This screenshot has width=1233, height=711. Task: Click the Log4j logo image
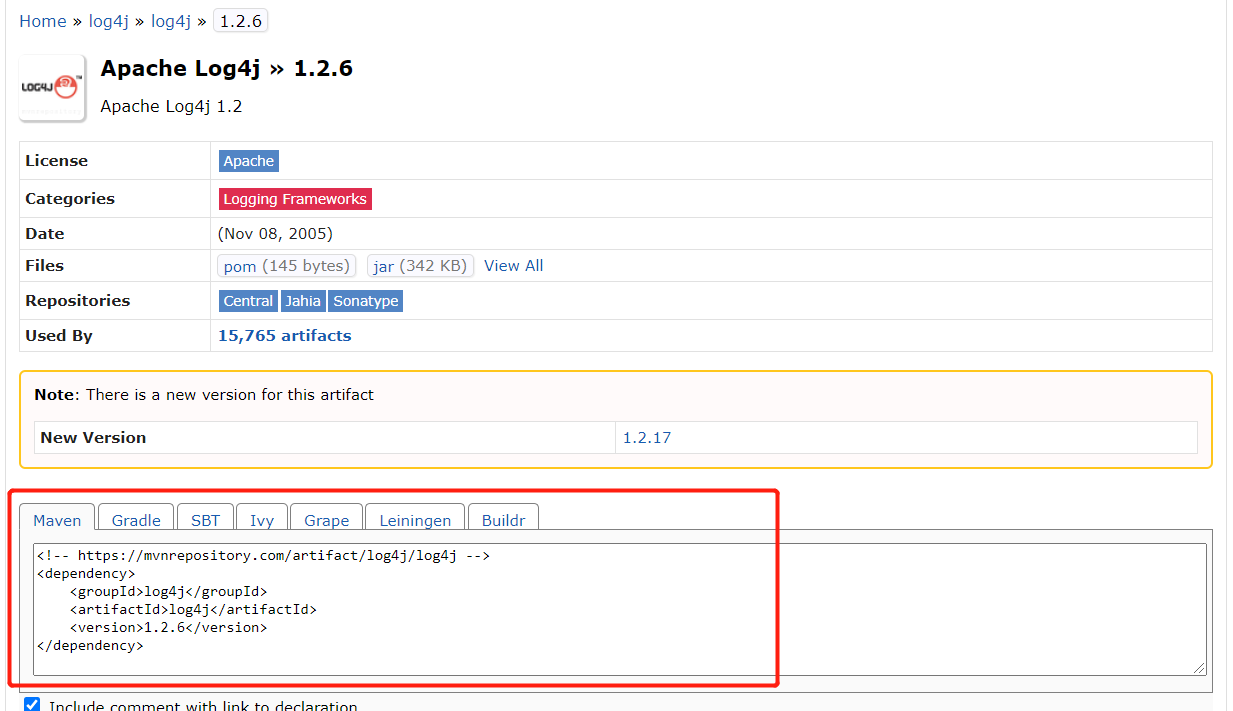[52, 88]
